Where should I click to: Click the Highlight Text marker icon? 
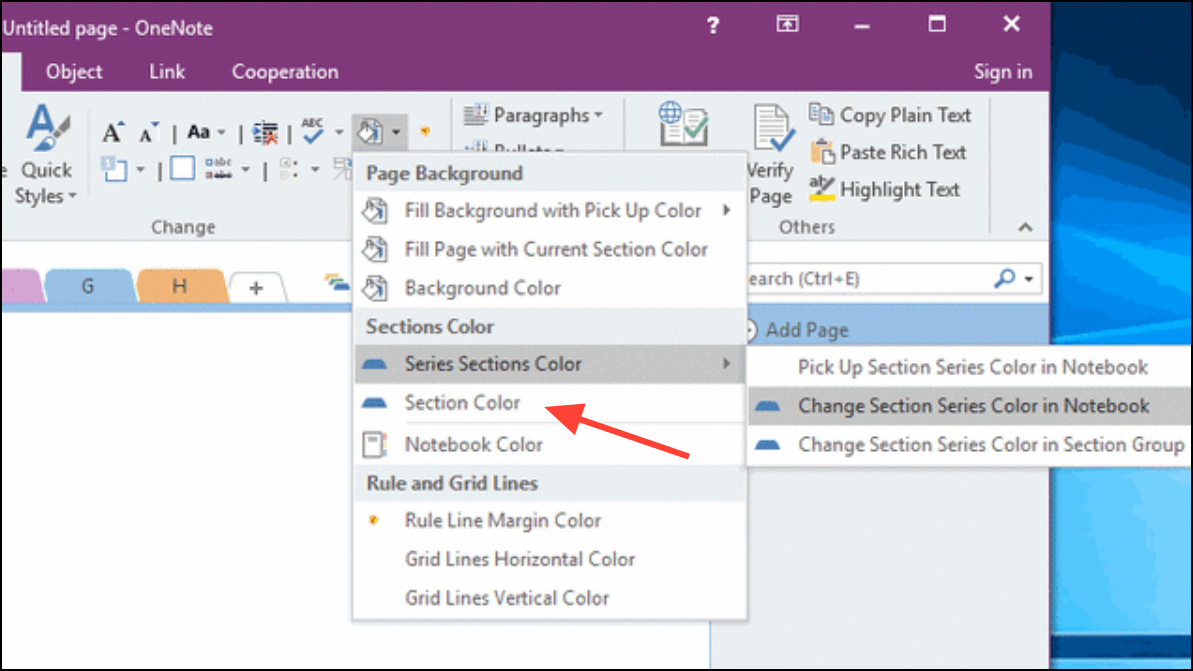tap(822, 189)
